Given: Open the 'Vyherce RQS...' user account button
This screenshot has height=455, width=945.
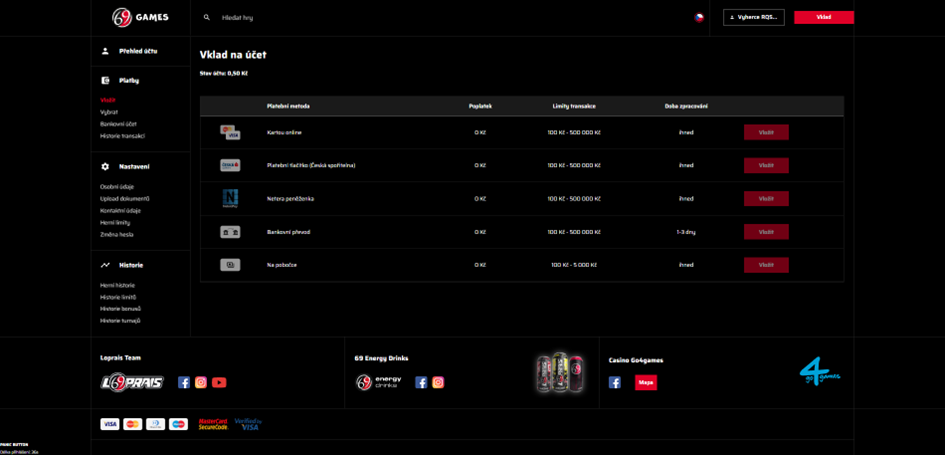Looking at the screenshot, I should point(753,17).
